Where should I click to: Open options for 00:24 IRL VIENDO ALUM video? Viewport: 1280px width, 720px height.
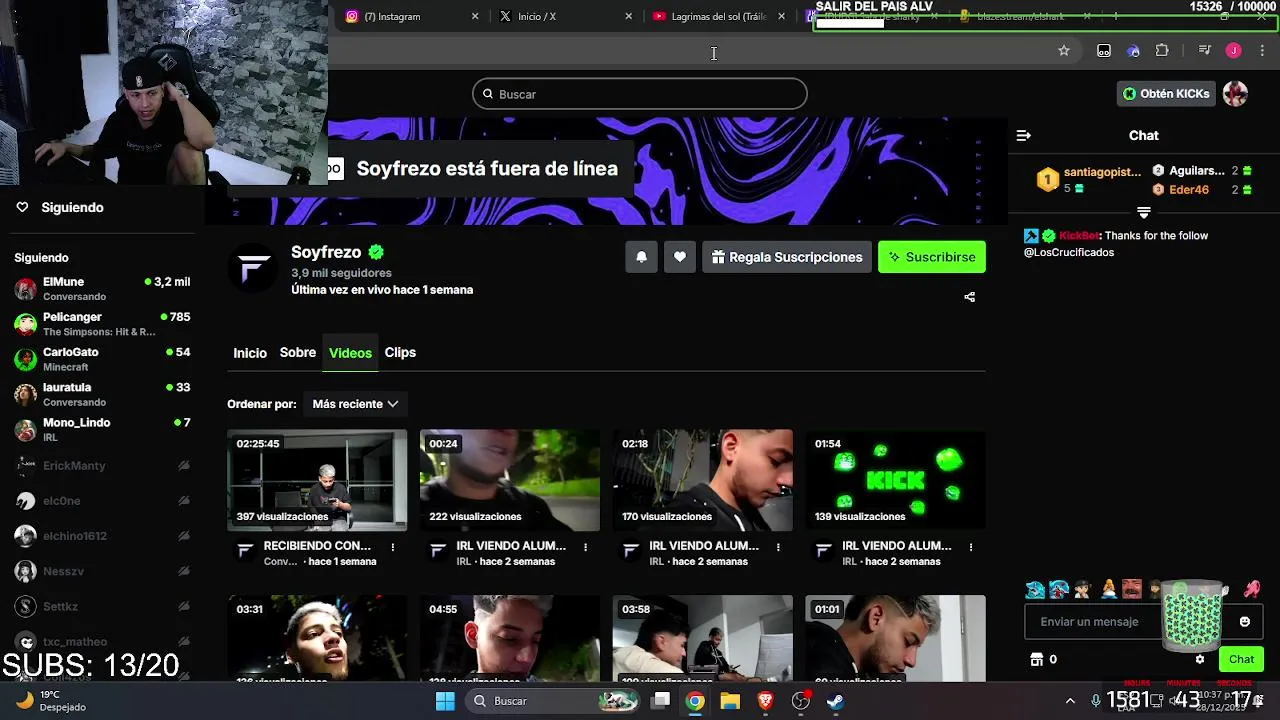point(586,547)
